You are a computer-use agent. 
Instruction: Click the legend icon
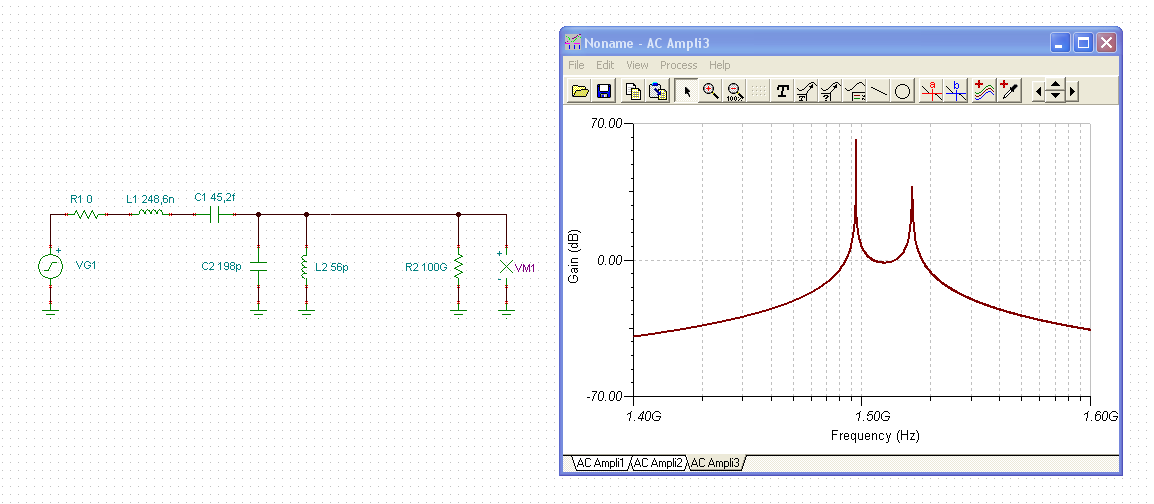(855, 91)
